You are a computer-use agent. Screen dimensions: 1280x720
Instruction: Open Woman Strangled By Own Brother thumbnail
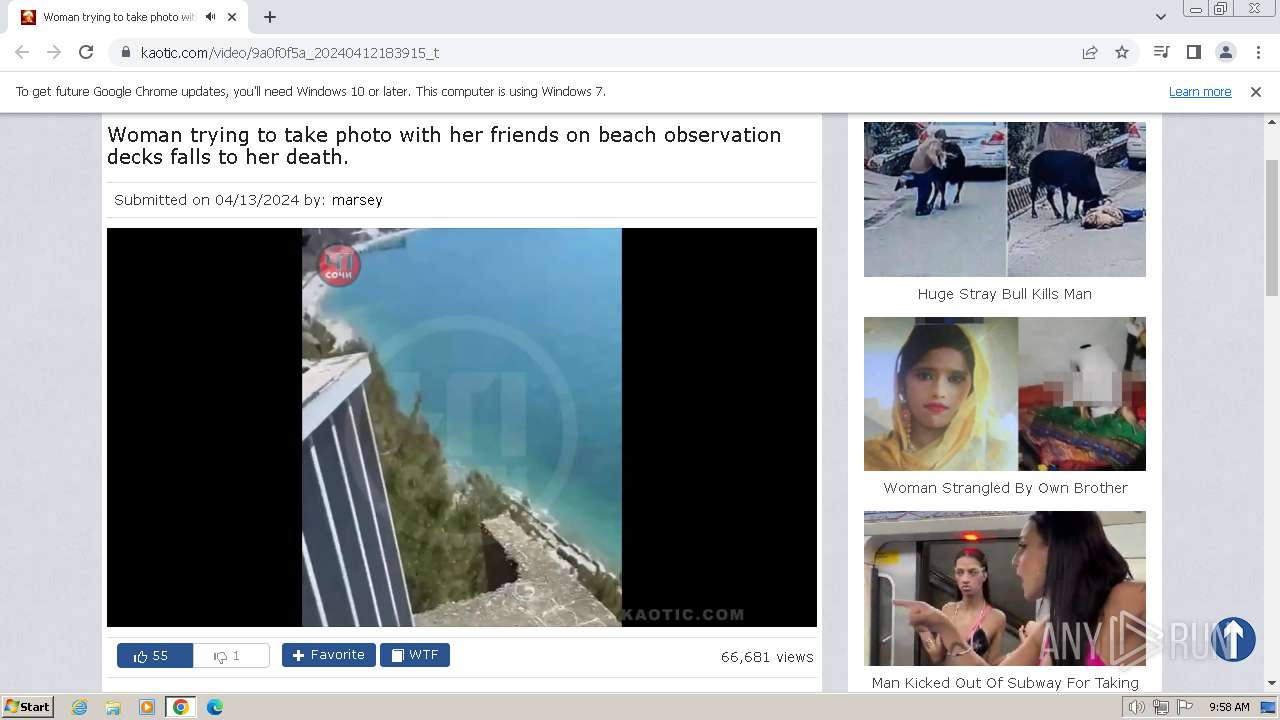click(x=1005, y=394)
